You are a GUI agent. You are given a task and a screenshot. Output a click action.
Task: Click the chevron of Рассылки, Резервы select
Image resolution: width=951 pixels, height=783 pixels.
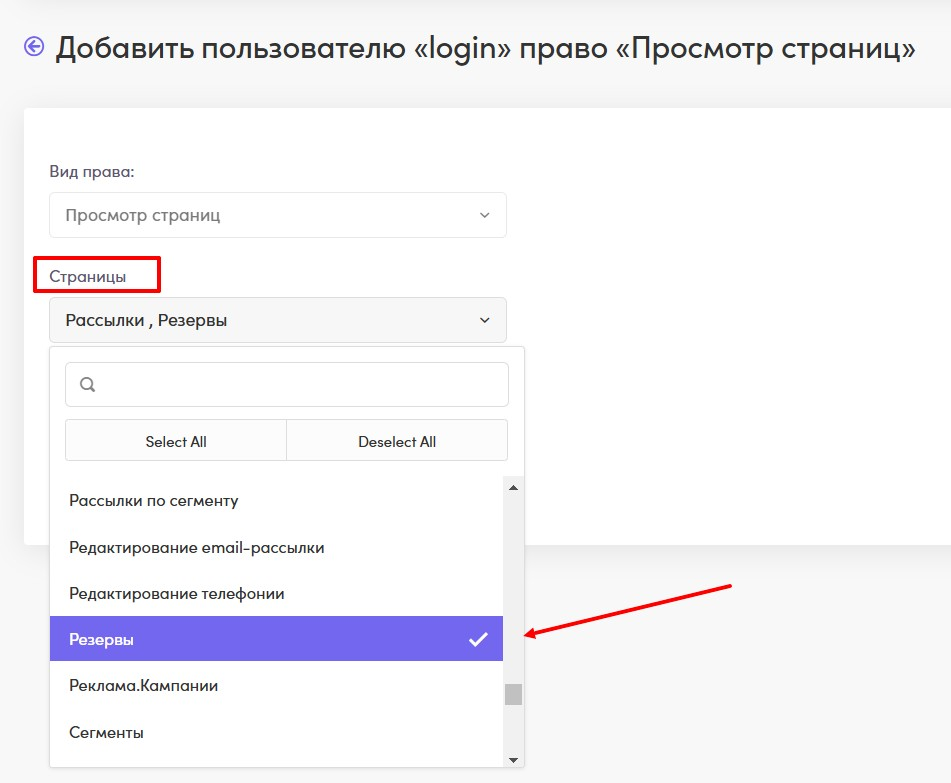click(484, 320)
